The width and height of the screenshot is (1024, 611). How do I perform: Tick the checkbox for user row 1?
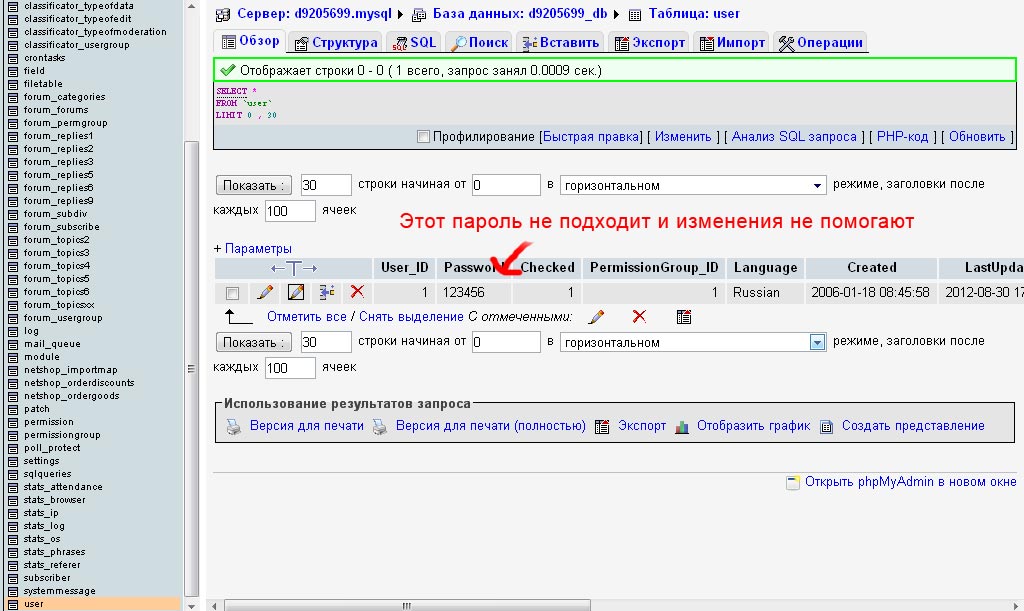click(x=233, y=294)
